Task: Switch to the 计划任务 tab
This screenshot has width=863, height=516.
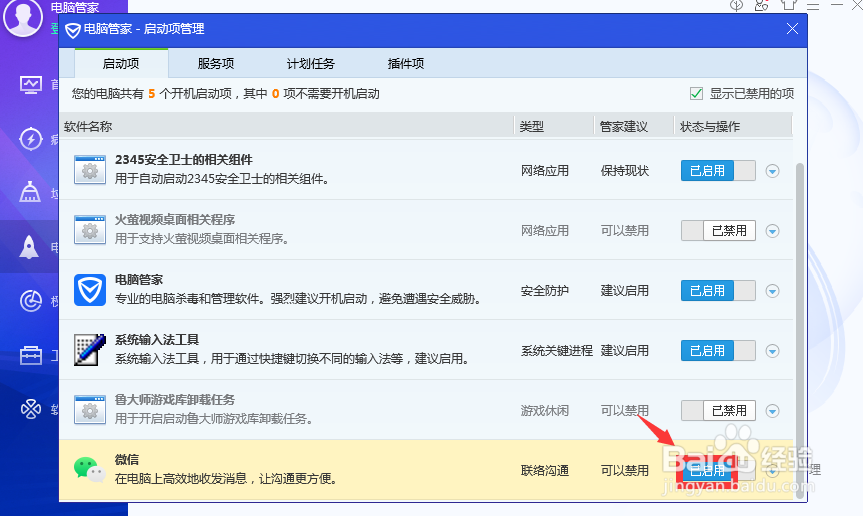Action: point(310,64)
